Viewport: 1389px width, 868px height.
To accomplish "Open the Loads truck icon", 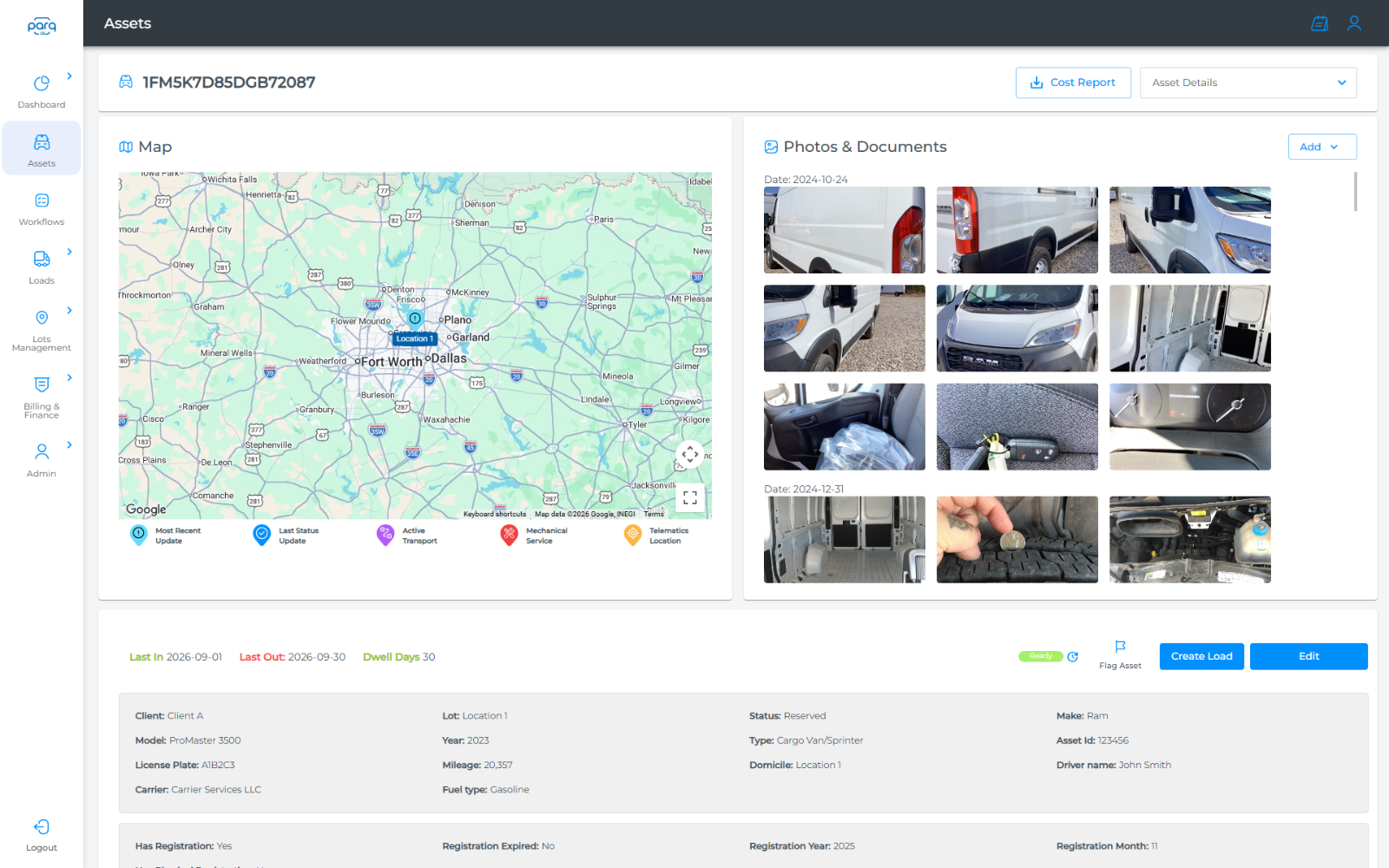I will tap(42, 259).
